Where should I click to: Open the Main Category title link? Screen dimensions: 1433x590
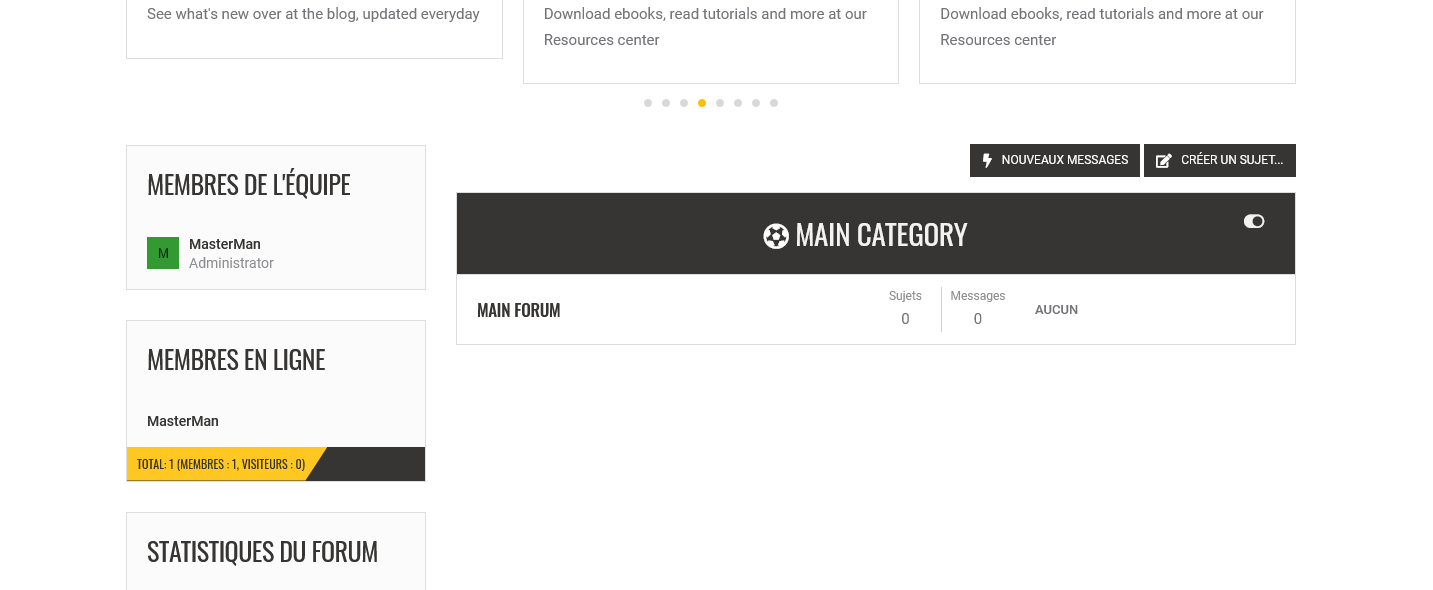(x=881, y=235)
